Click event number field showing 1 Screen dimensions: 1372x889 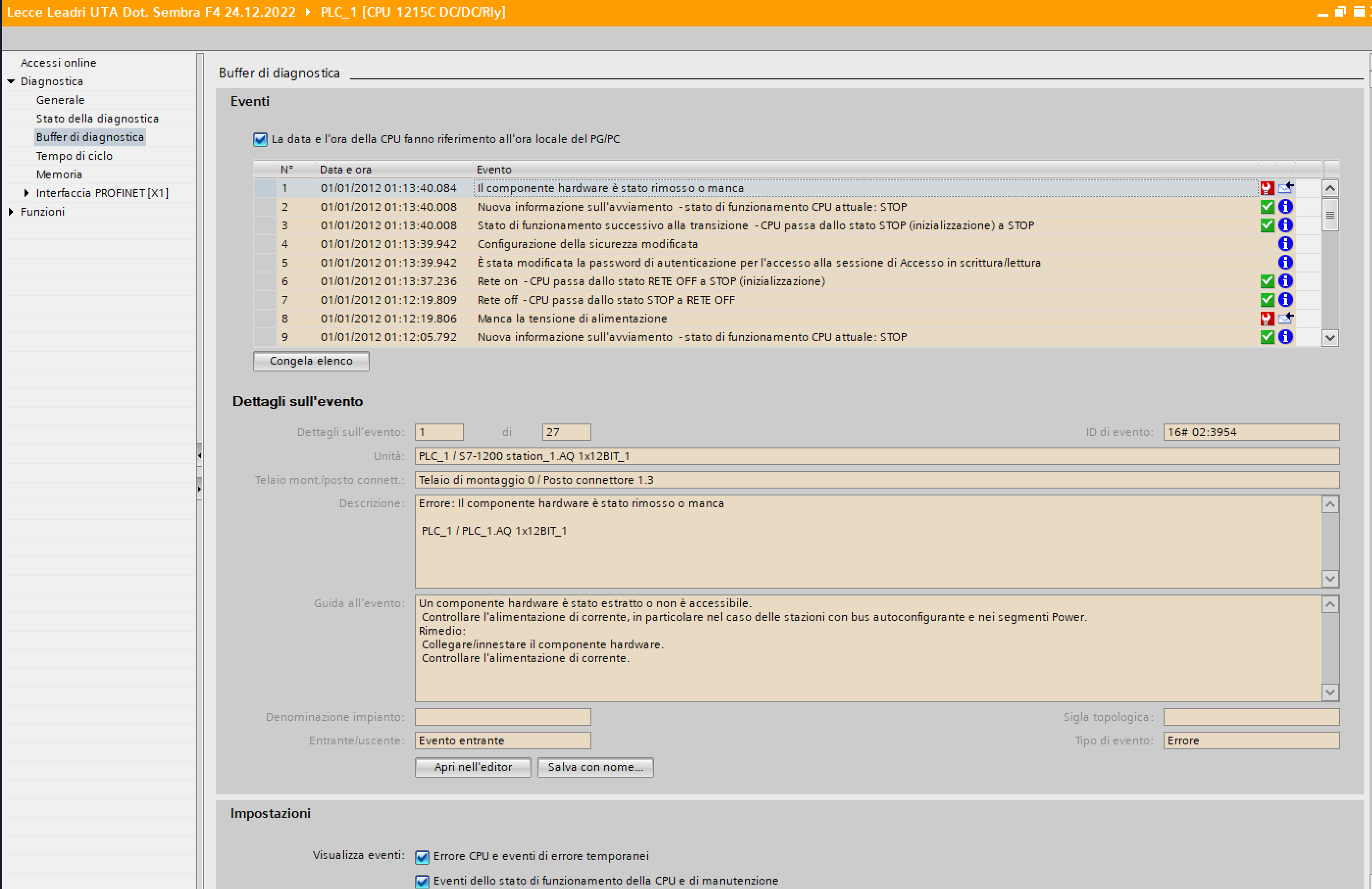tap(439, 432)
